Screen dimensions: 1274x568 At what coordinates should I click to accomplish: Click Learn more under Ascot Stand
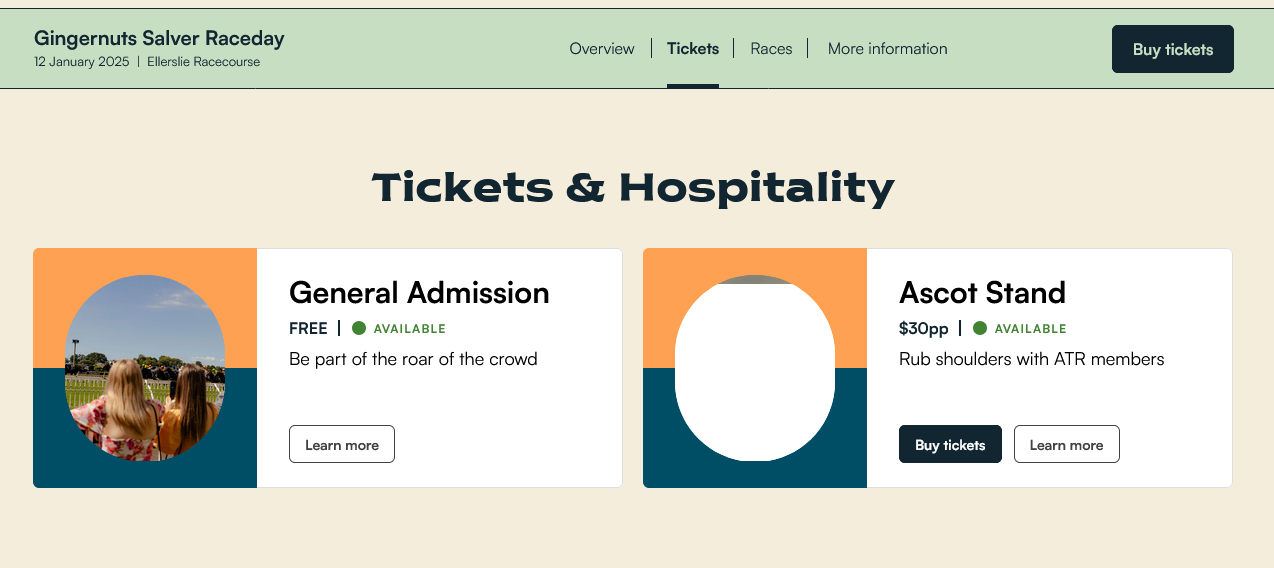pyautogui.click(x=1067, y=444)
